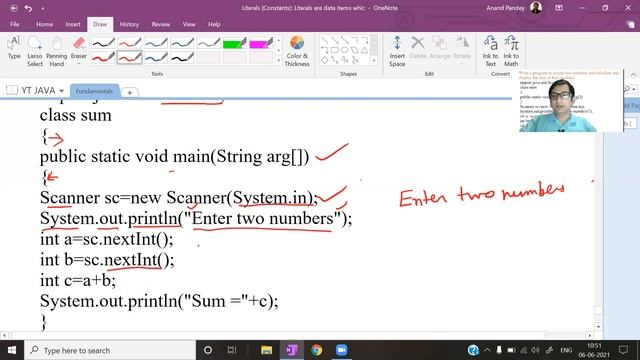The image size is (640, 360).
Task: Select the thick blue pen in bottom row
Action: [156, 58]
